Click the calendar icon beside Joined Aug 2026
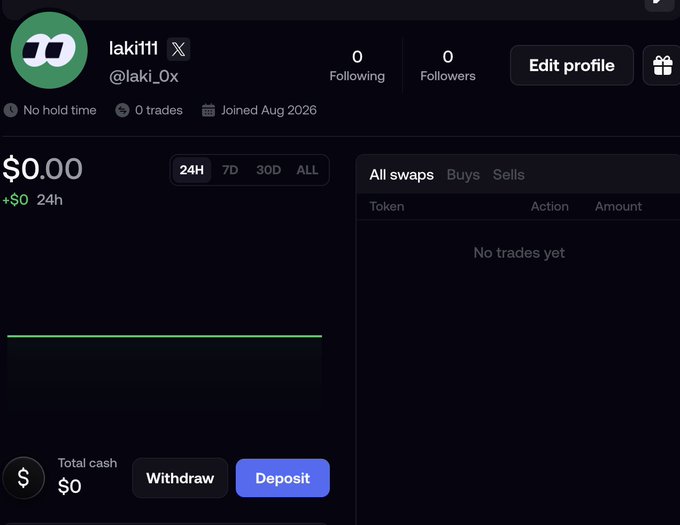The height and width of the screenshot is (525, 680). point(208,110)
